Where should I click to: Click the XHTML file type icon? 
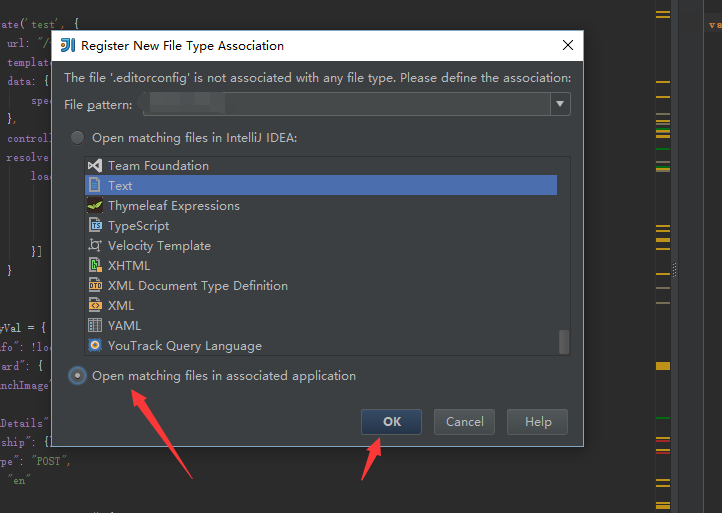click(x=95, y=265)
